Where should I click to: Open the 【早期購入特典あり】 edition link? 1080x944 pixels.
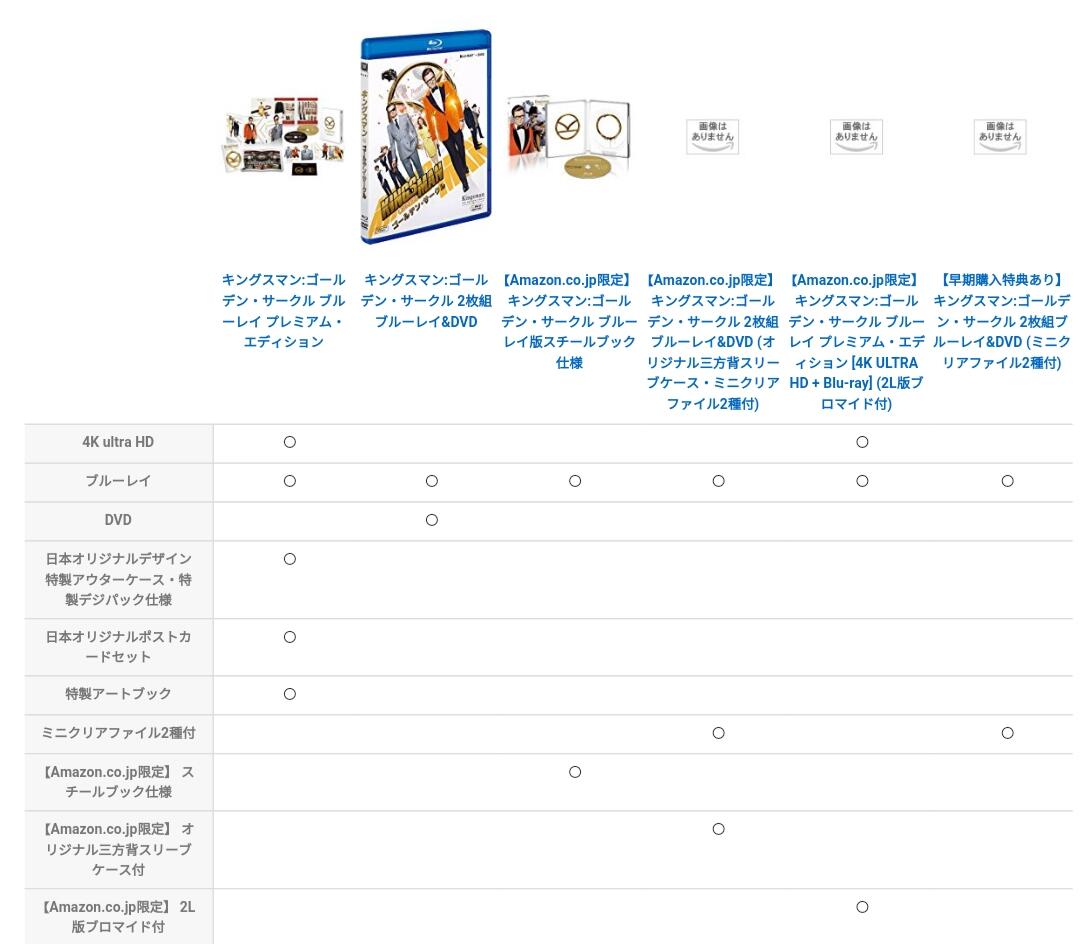[1001, 321]
